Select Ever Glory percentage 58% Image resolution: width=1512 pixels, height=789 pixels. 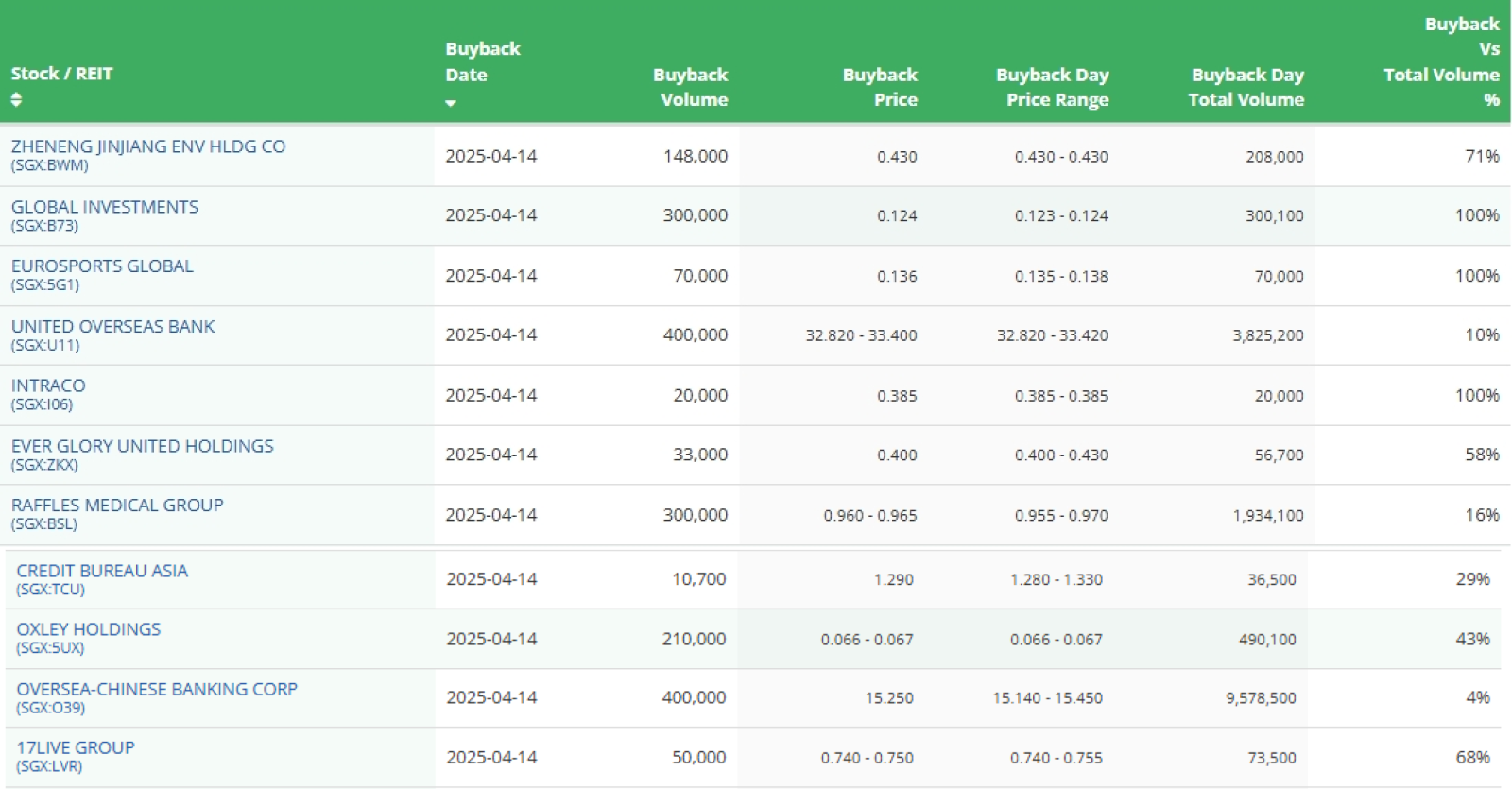coord(1483,455)
